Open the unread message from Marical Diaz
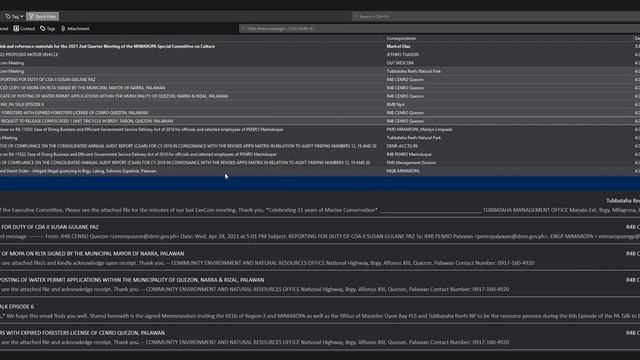The width and height of the screenshot is (640, 360). coord(320,46)
